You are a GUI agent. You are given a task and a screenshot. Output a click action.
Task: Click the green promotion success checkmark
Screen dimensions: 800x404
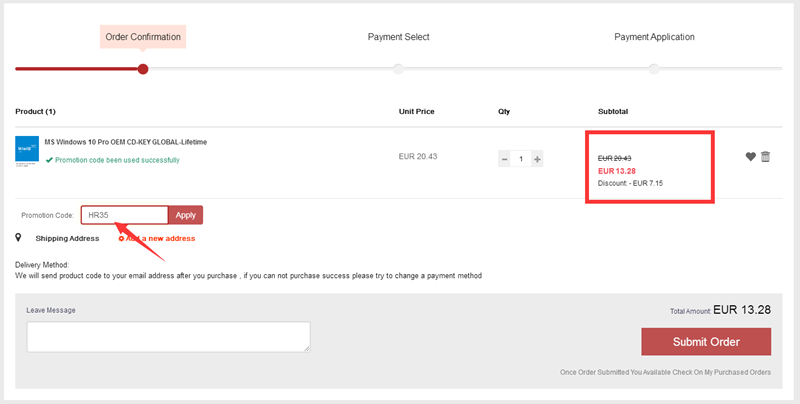click(49, 160)
